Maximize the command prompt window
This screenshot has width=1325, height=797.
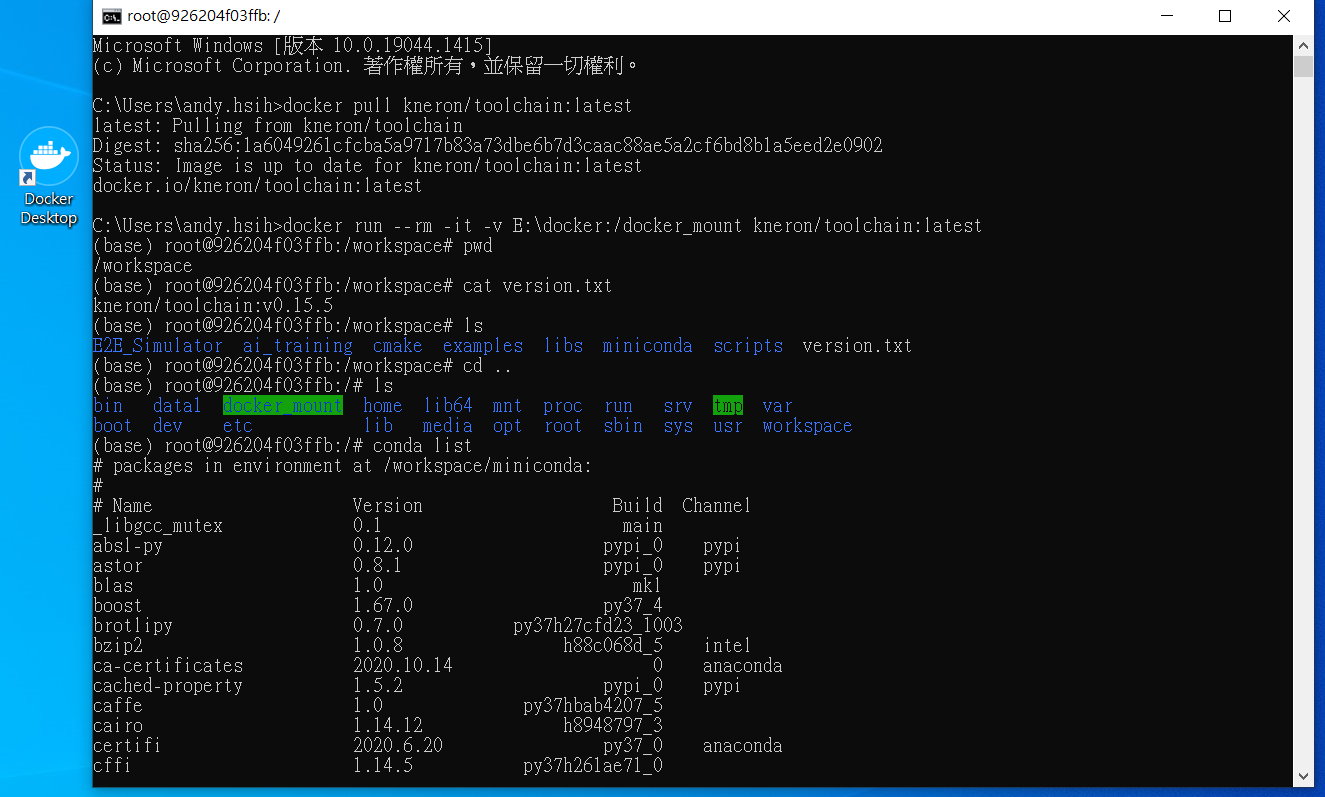coord(1225,16)
